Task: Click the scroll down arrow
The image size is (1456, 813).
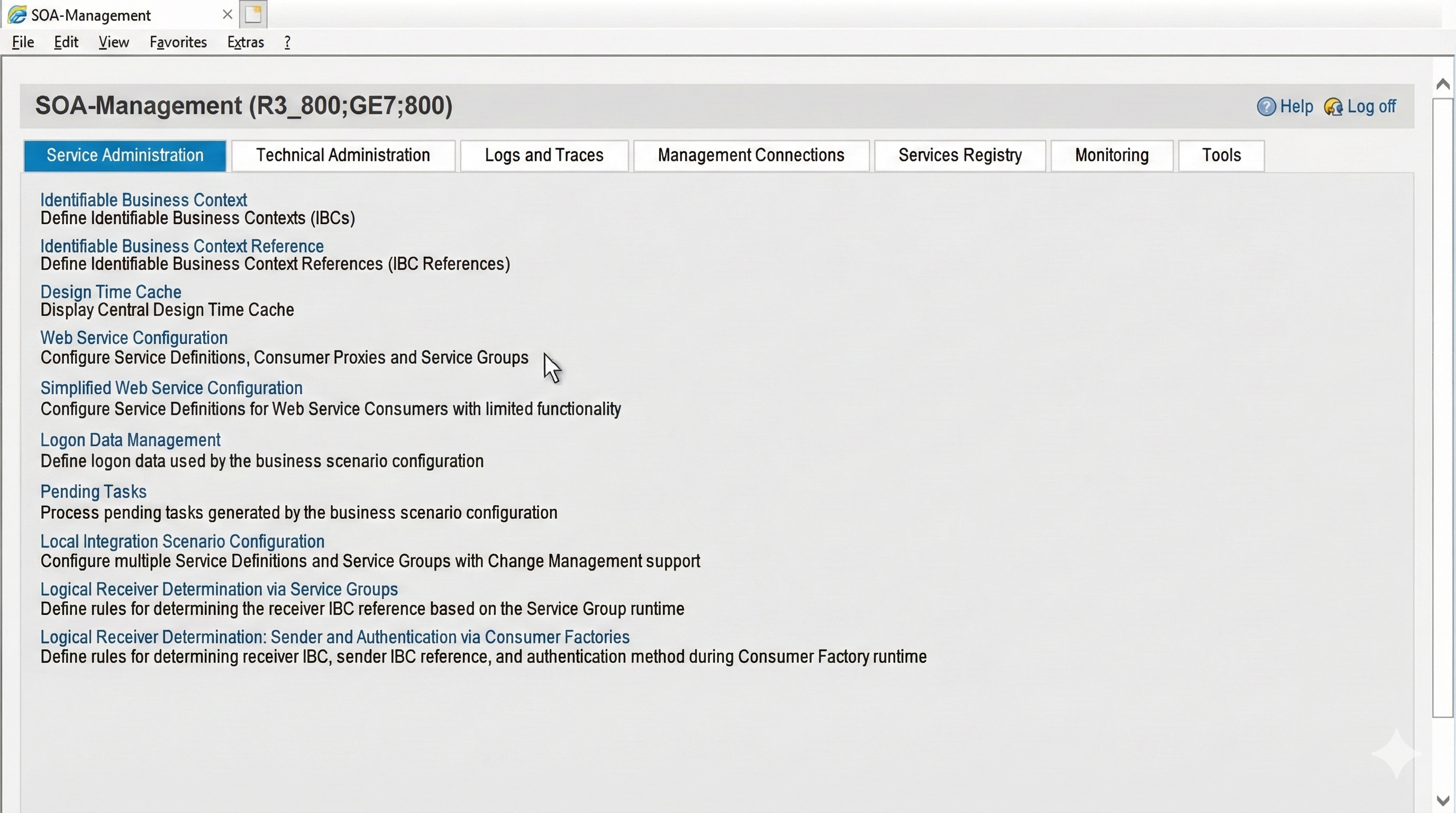Action: pyautogui.click(x=1442, y=801)
